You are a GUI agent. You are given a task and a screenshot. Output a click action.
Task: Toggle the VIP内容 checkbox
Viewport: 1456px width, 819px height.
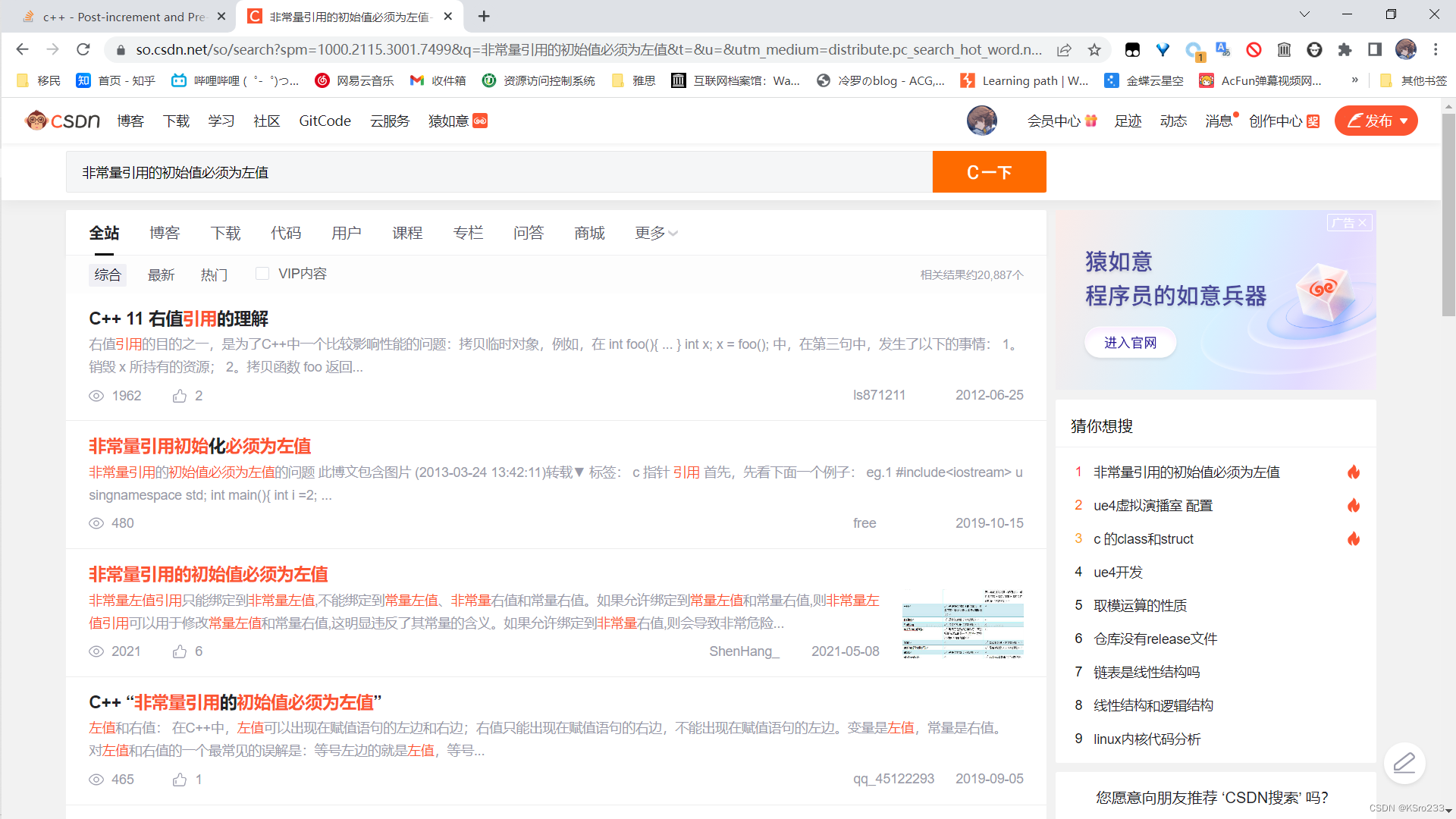click(x=262, y=274)
